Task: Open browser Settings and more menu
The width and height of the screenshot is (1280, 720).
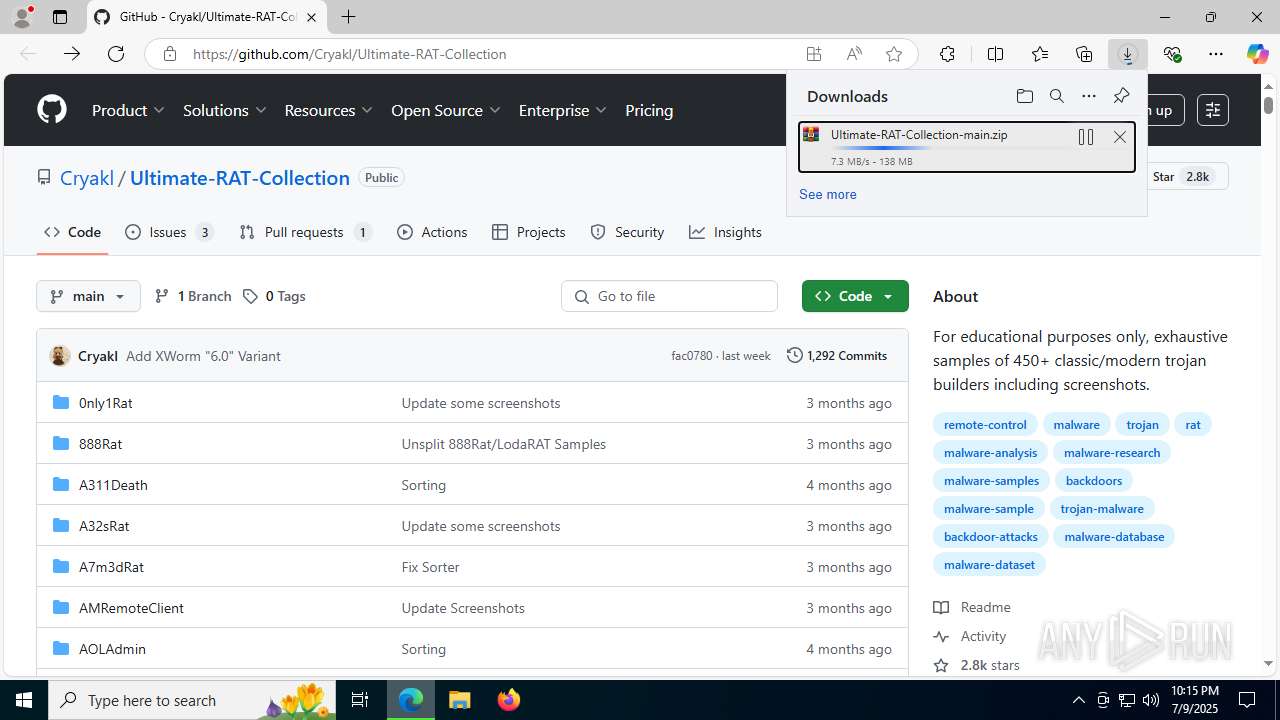Action: (x=1216, y=54)
